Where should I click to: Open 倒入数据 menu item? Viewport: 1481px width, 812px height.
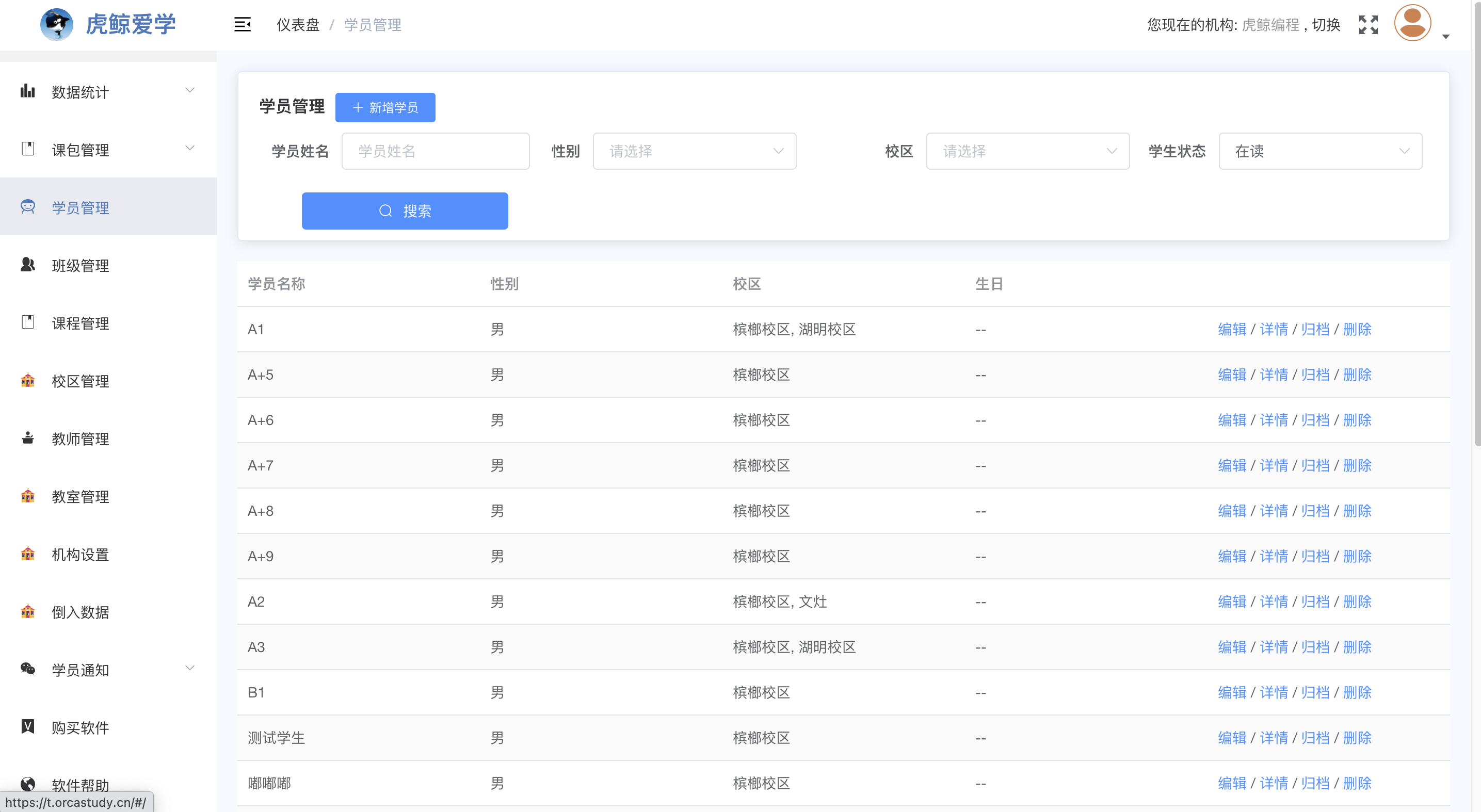pos(108,611)
